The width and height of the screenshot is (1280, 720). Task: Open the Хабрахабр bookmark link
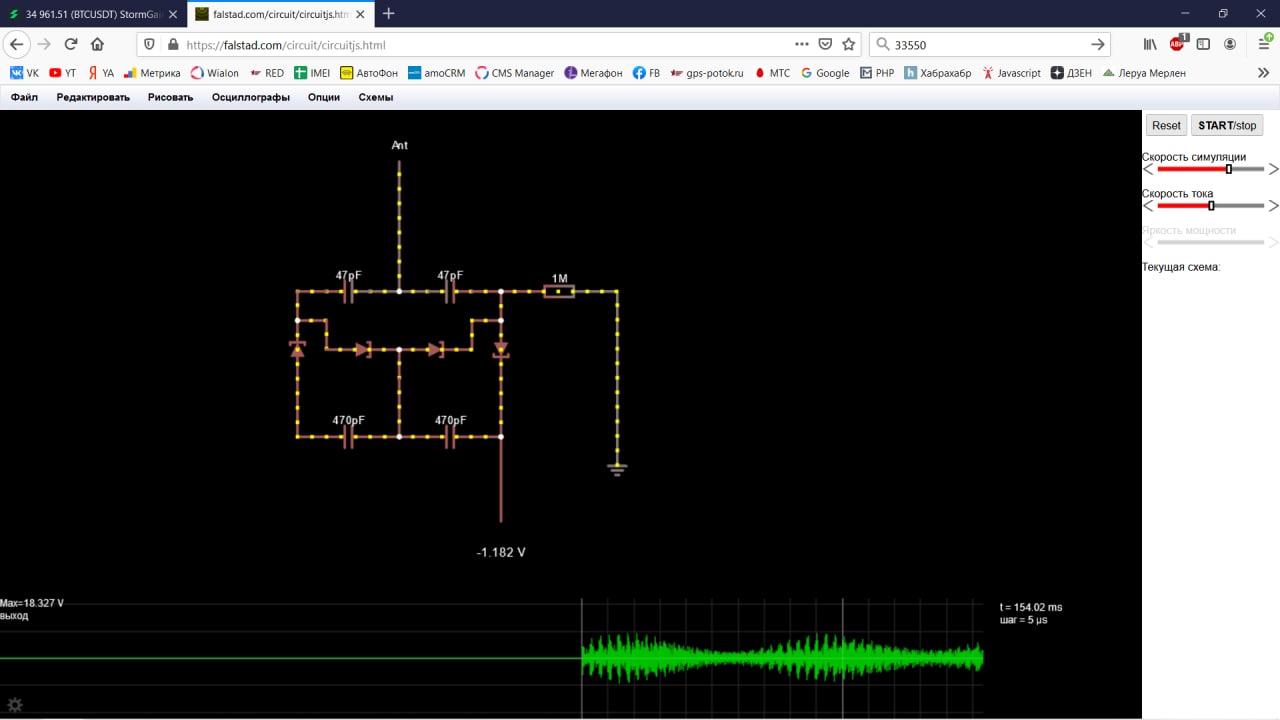937,73
